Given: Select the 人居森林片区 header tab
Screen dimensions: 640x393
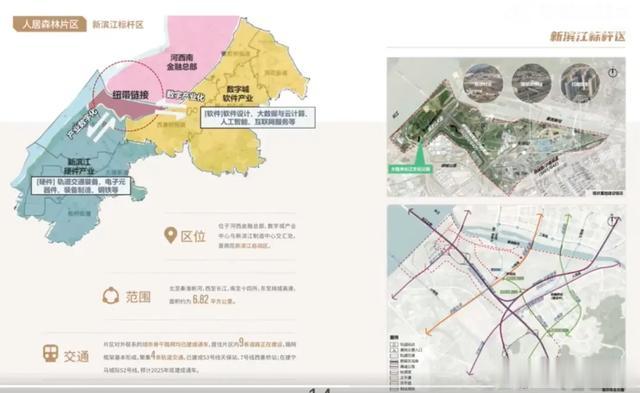Looking at the screenshot, I should pos(49,24).
